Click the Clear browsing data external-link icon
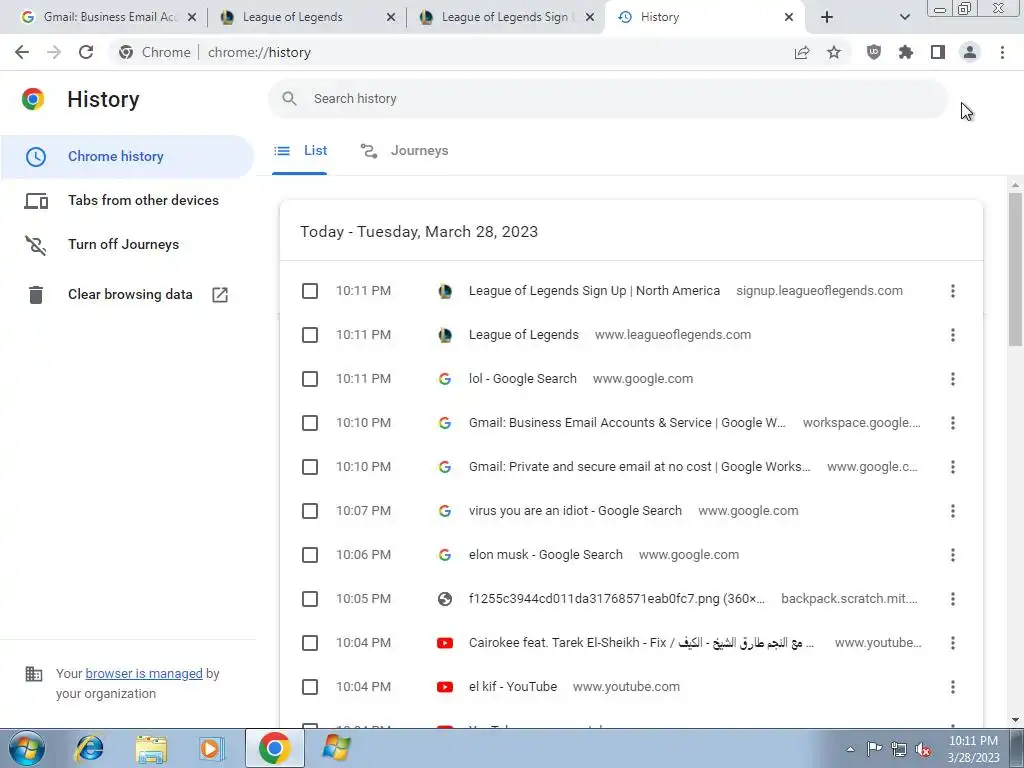 (x=220, y=295)
